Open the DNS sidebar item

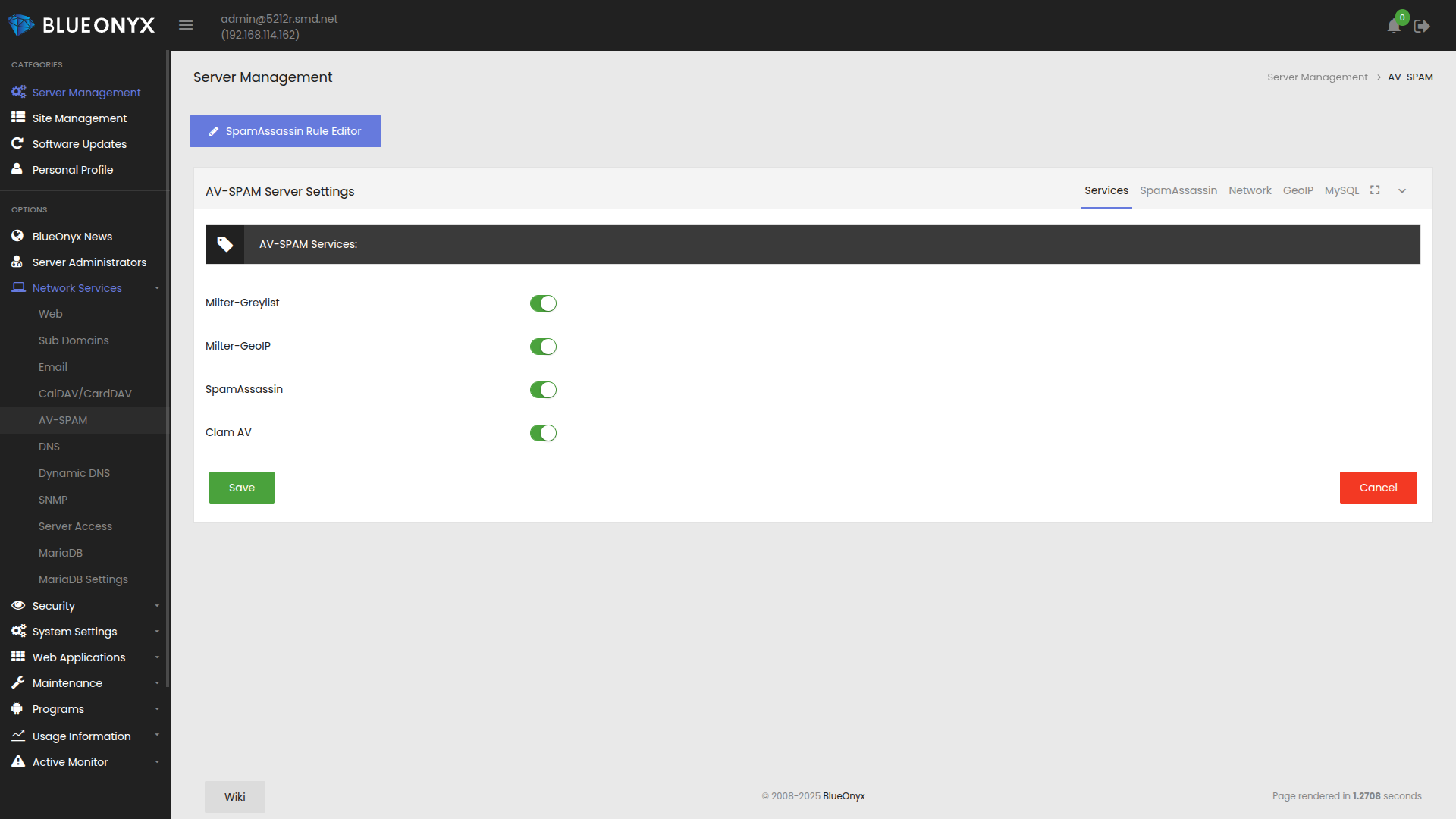tap(49, 447)
